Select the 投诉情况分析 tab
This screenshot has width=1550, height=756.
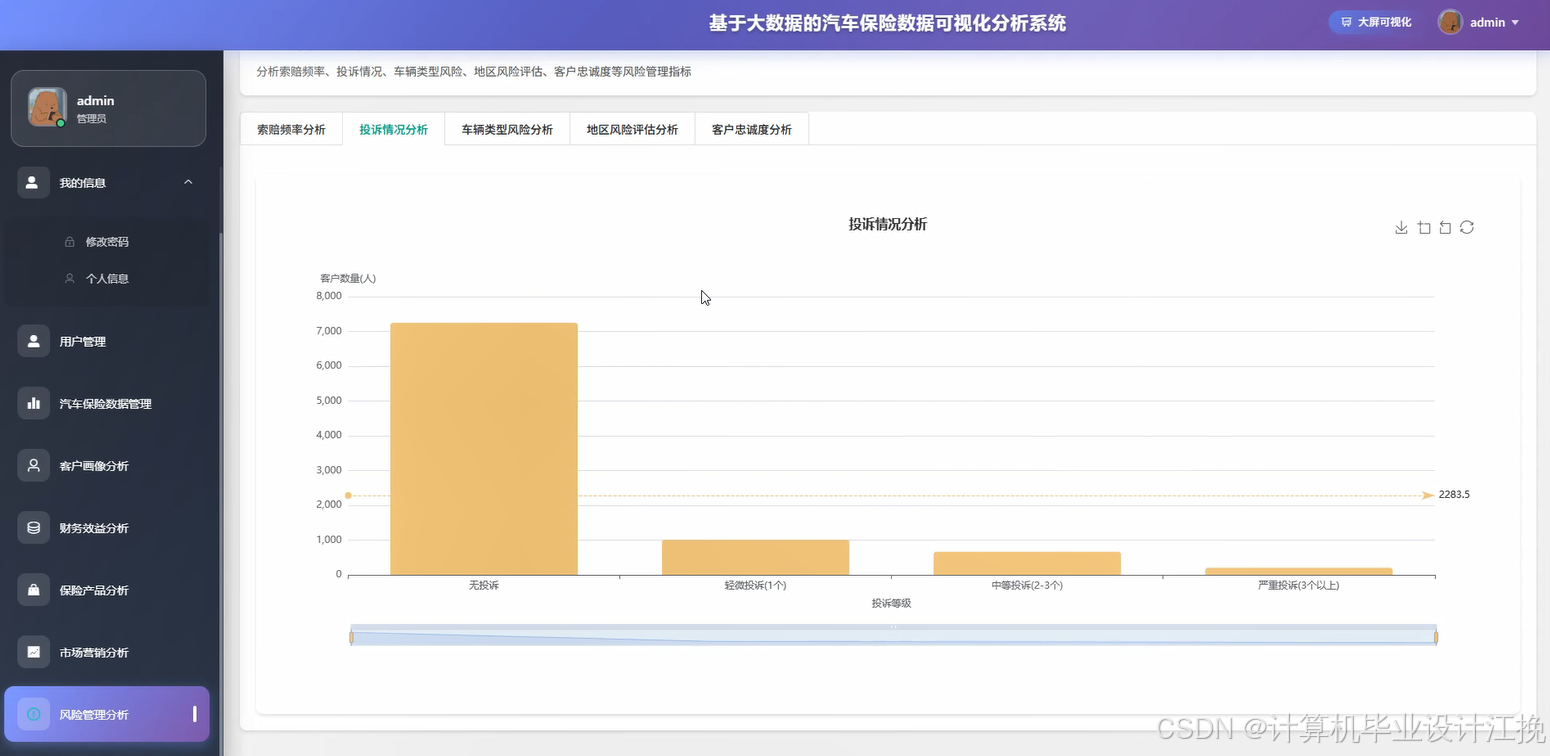click(393, 129)
